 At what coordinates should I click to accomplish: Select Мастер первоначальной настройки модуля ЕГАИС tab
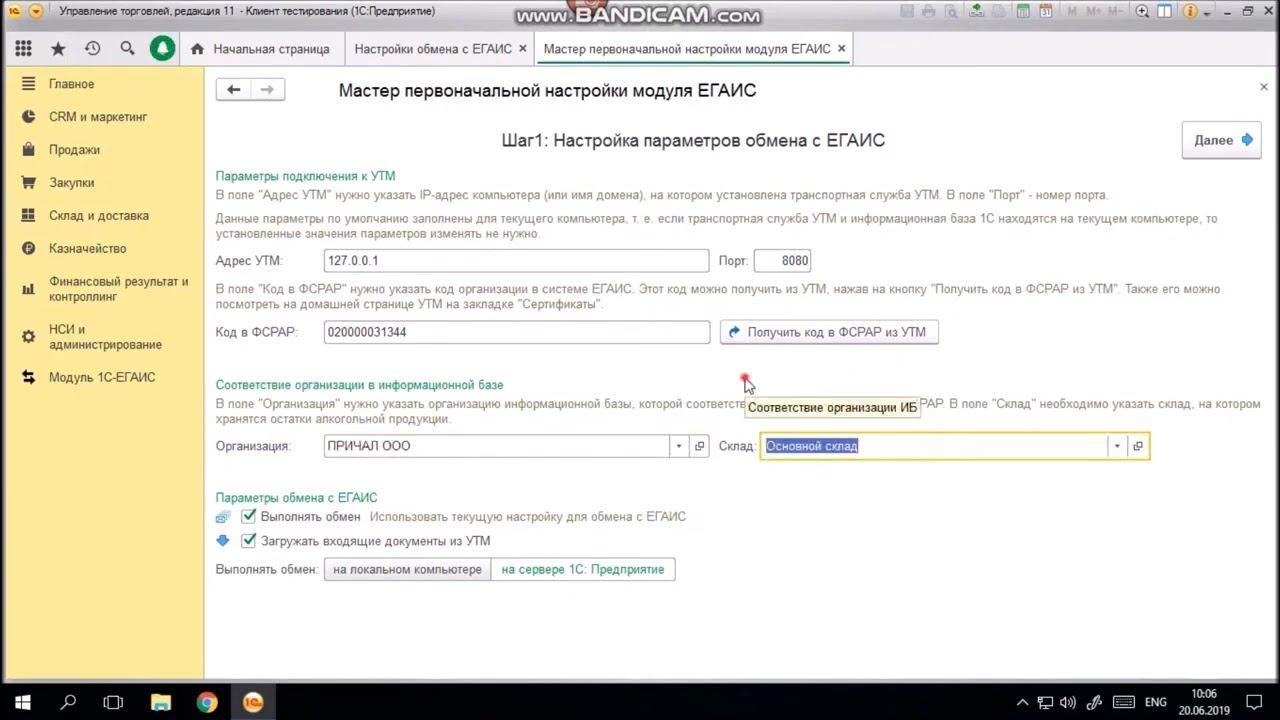click(687, 48)
